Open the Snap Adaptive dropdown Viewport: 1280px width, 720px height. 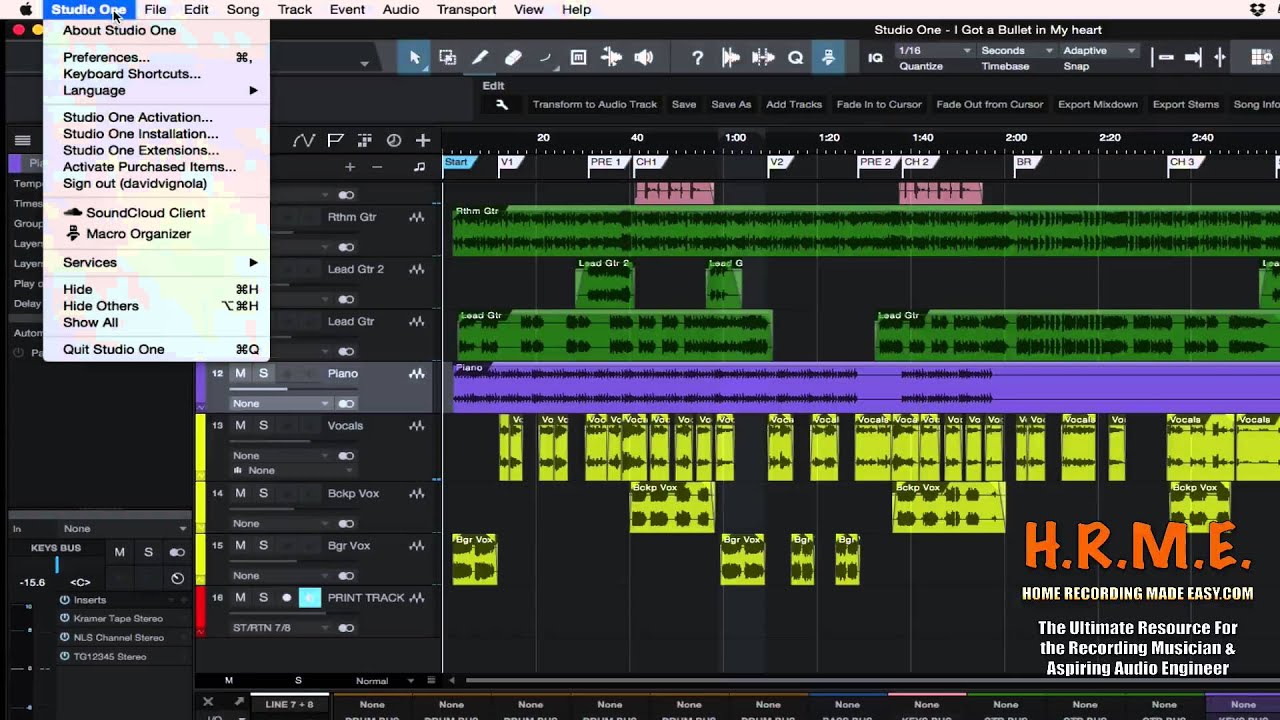click(x=1099, y=50)
